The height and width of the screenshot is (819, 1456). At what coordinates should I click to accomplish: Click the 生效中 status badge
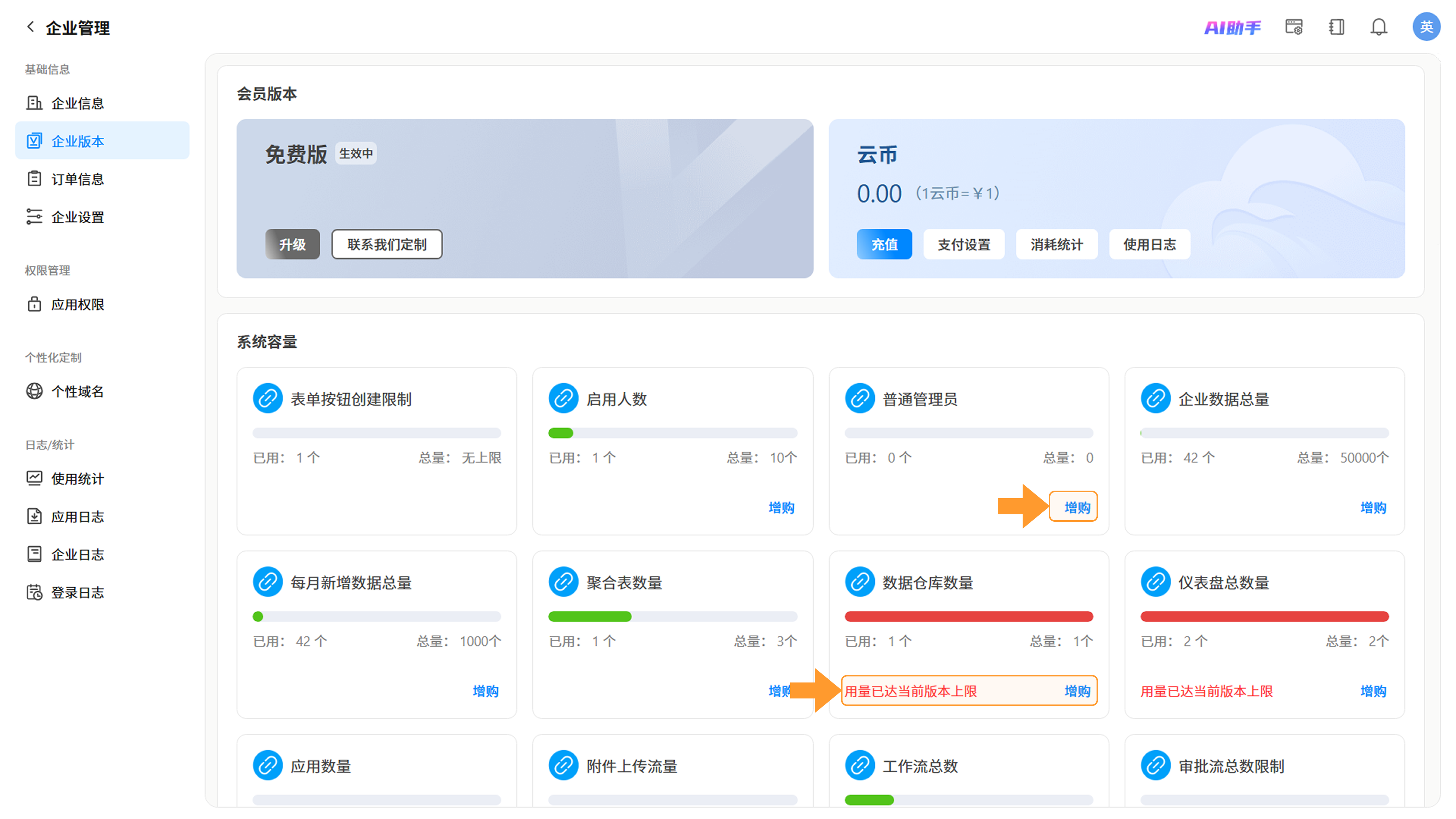(356, 153)
